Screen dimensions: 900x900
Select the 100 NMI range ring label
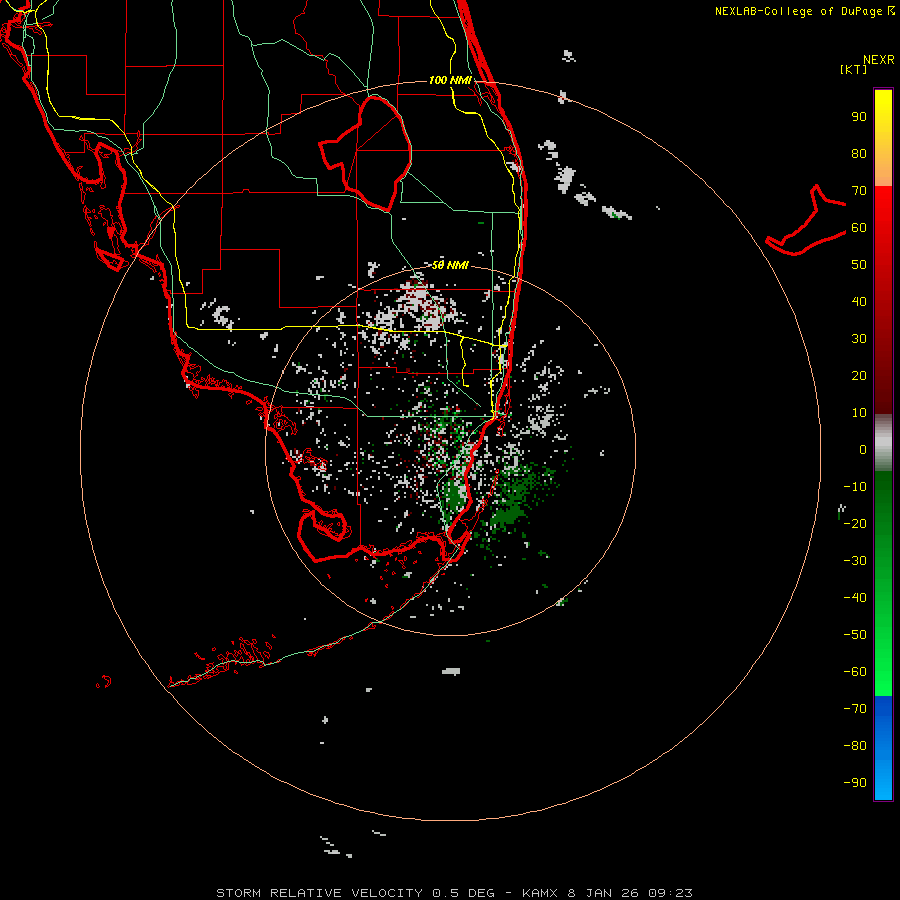(x=450, y=80)
